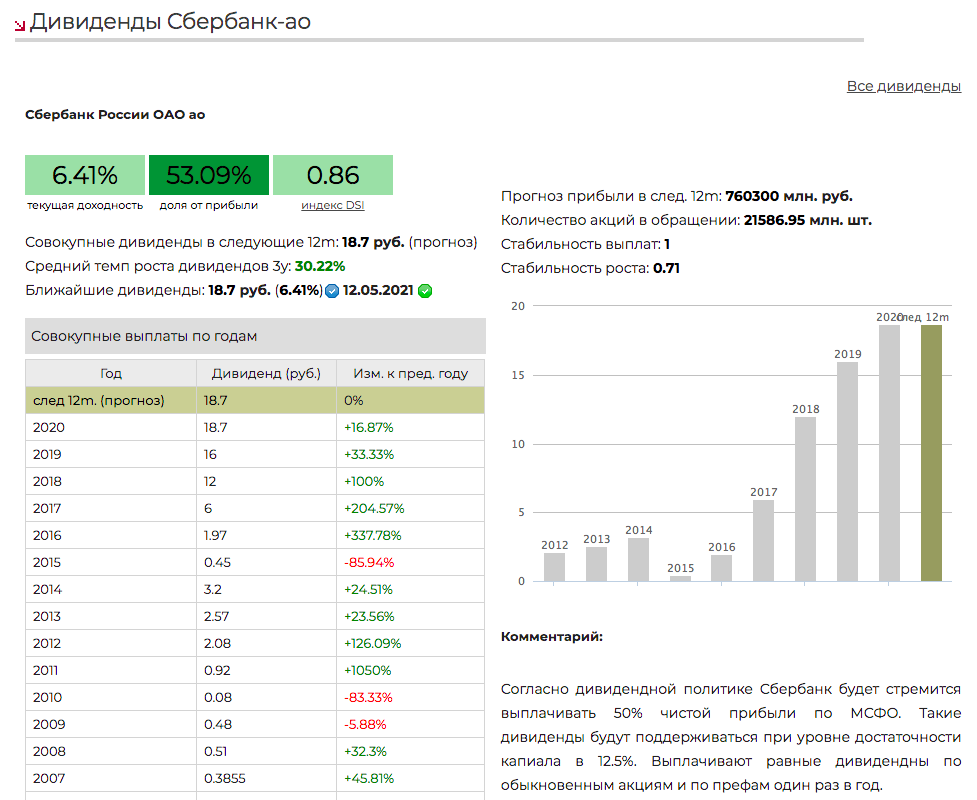Click the 2.08 dividend value for 2012
This screenshot has width=977, height=800.
(217, 644)
